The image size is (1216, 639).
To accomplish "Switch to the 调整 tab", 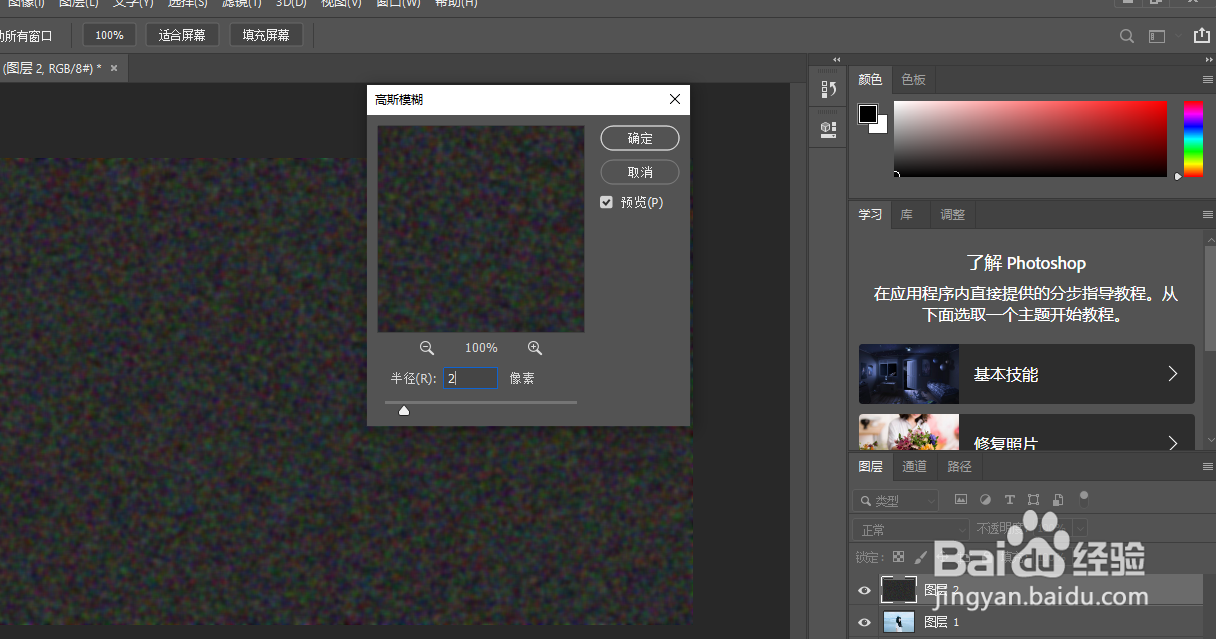I will pos(953,215).
